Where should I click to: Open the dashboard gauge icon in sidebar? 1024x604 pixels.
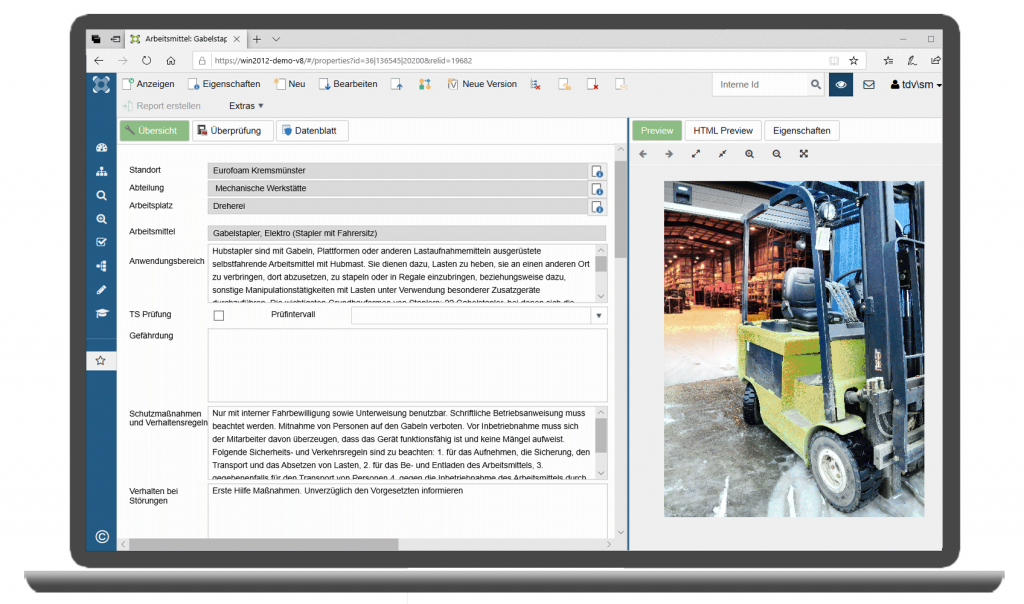(x=101, y=148)
